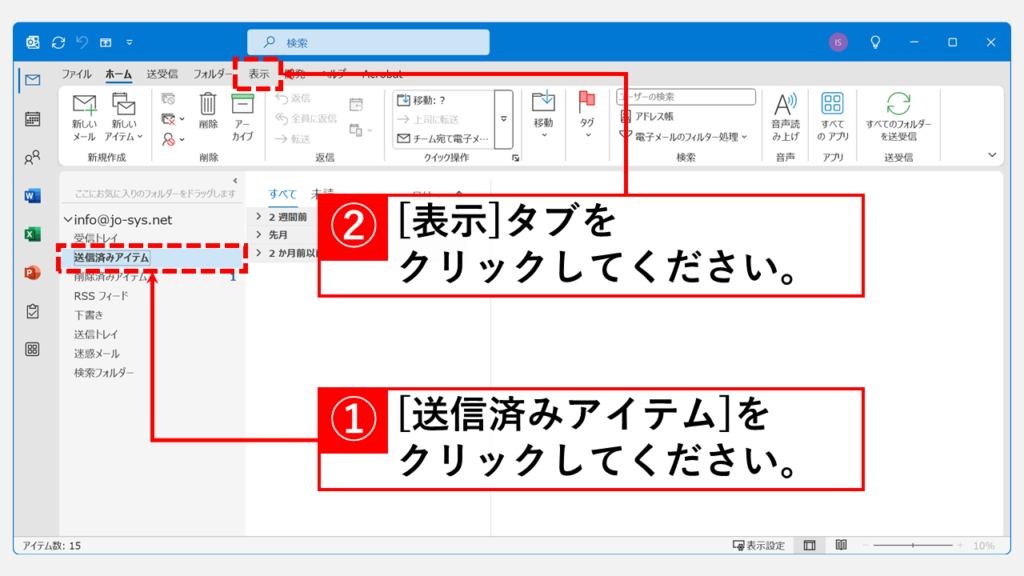This screenshot has width=1024, height=576.
Task: Open the People contacts view
Action: click(x=33, y=157)
